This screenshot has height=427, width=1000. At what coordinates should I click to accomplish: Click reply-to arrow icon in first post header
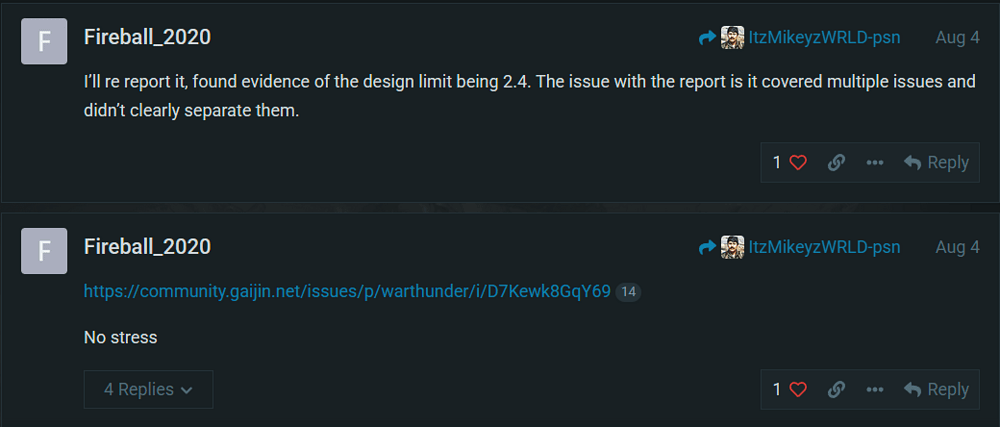click(707, 38)
